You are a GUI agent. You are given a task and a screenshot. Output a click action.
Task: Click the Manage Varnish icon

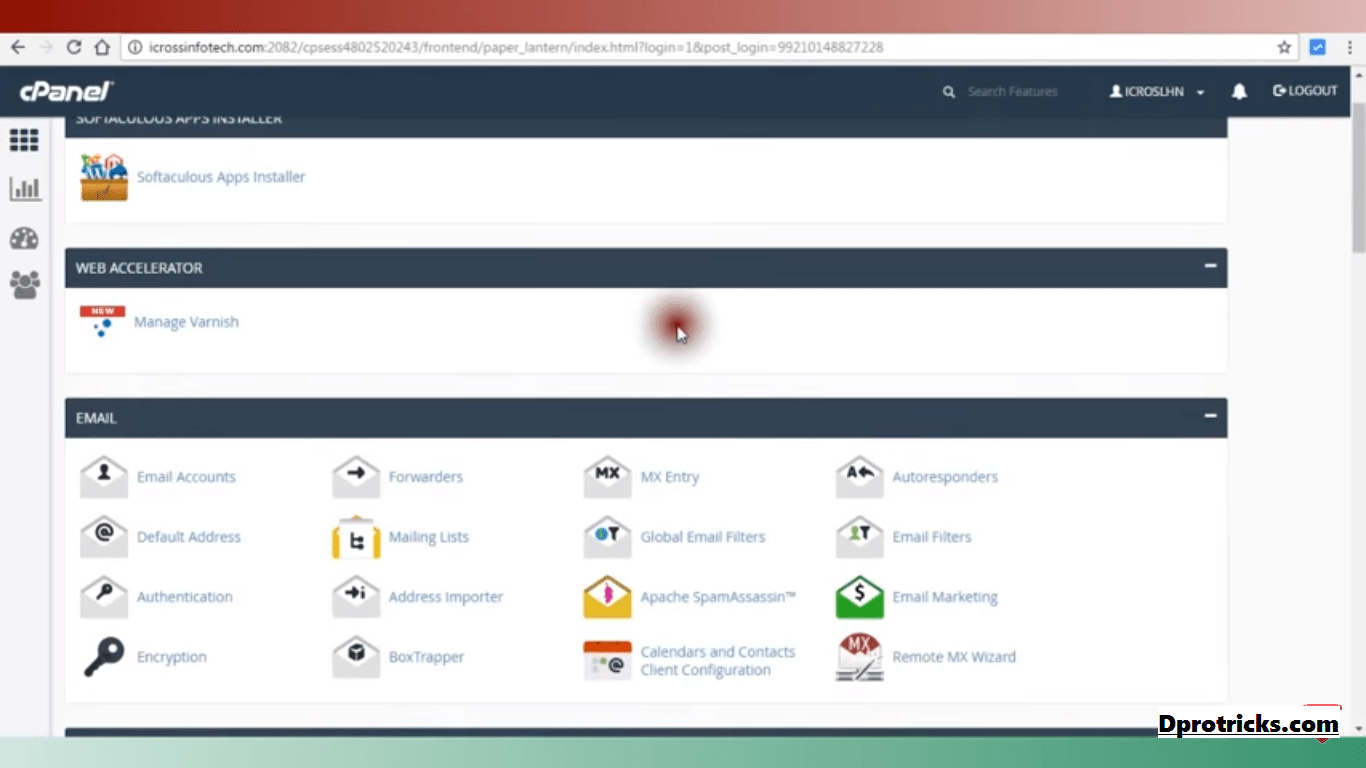[x=103, y=322]
